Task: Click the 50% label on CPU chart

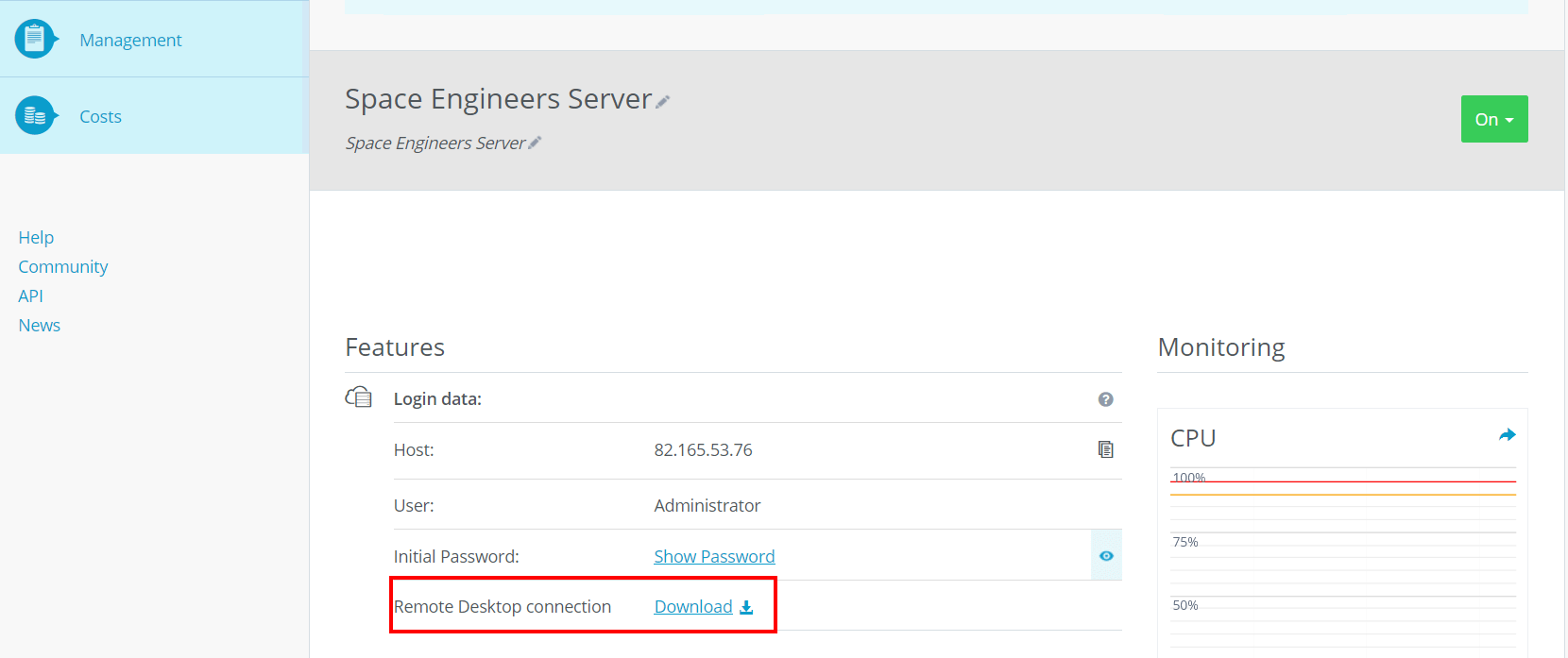Action: pyautogui.click(x=1185, y=605)
